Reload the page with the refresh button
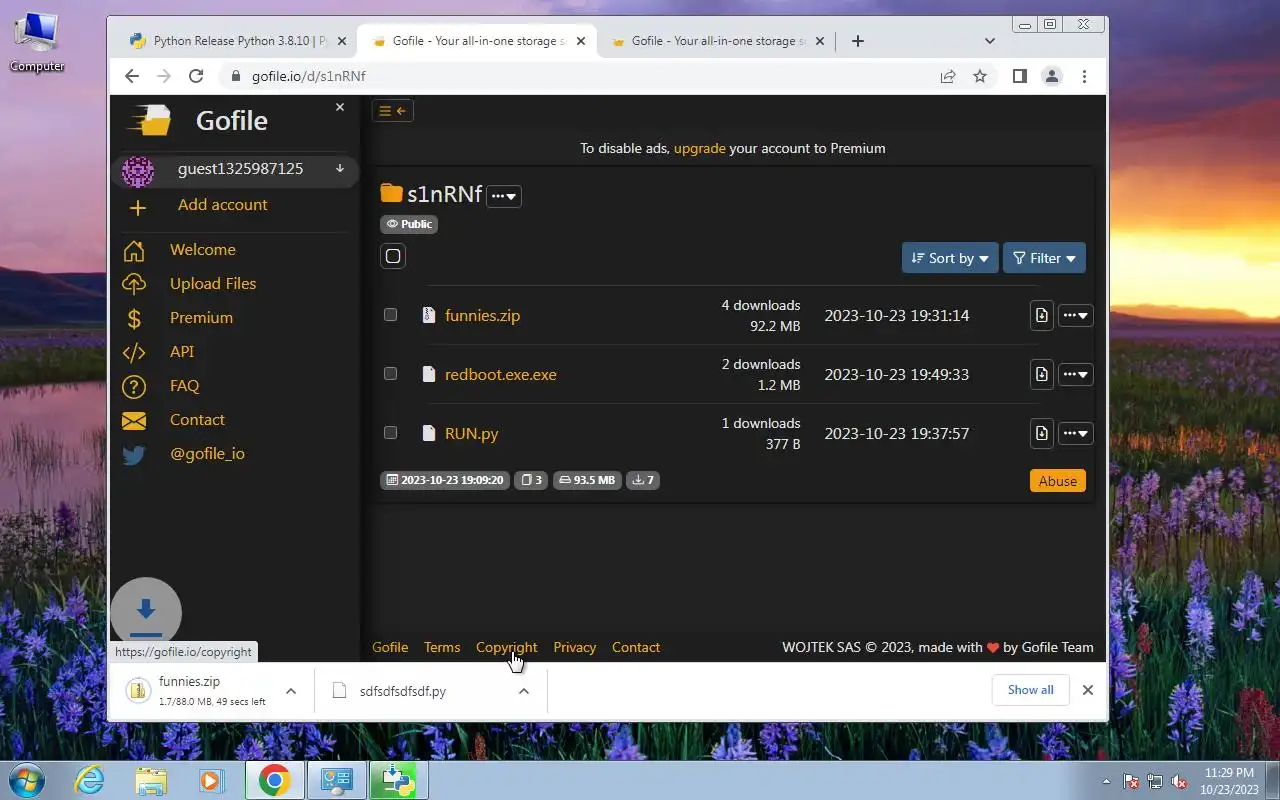Viewport: 1280px width, 800px height. 196,76
